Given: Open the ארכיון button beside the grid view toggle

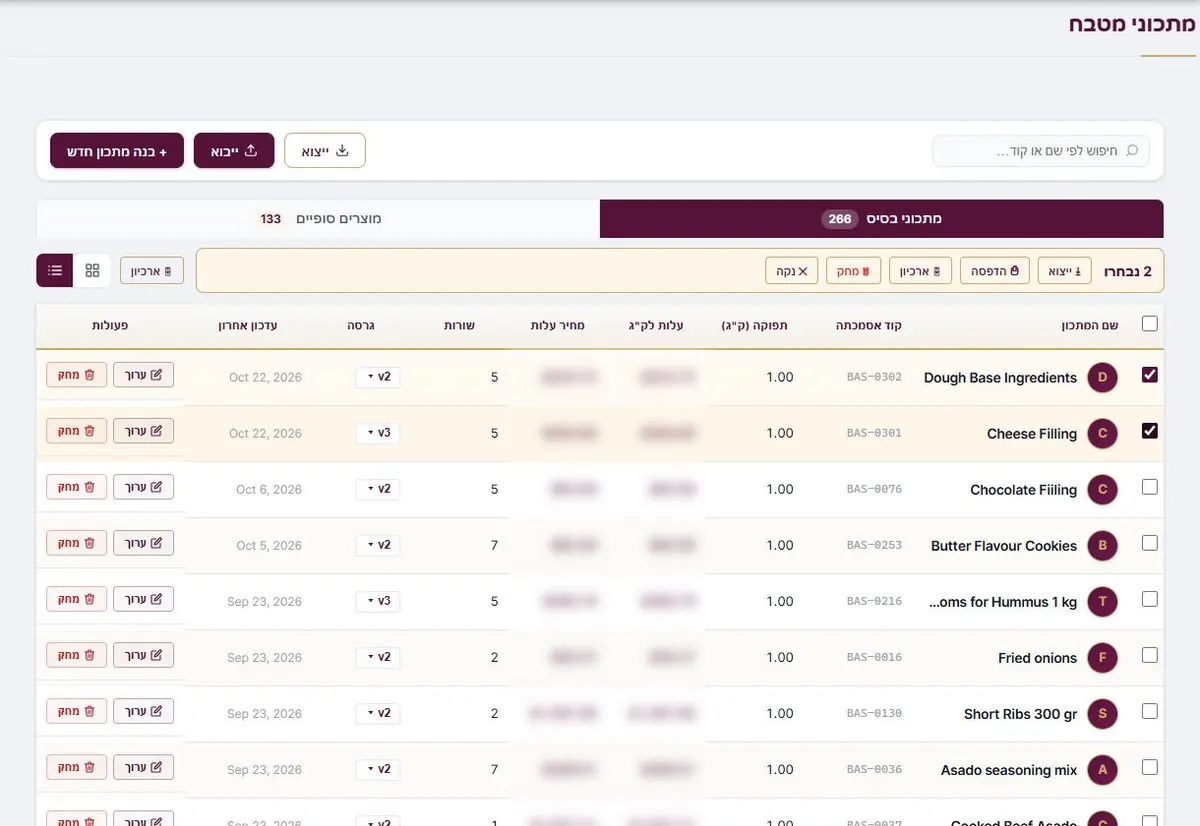Looking at the screenshot, I should pyautogui.click(x=152, y=271).
